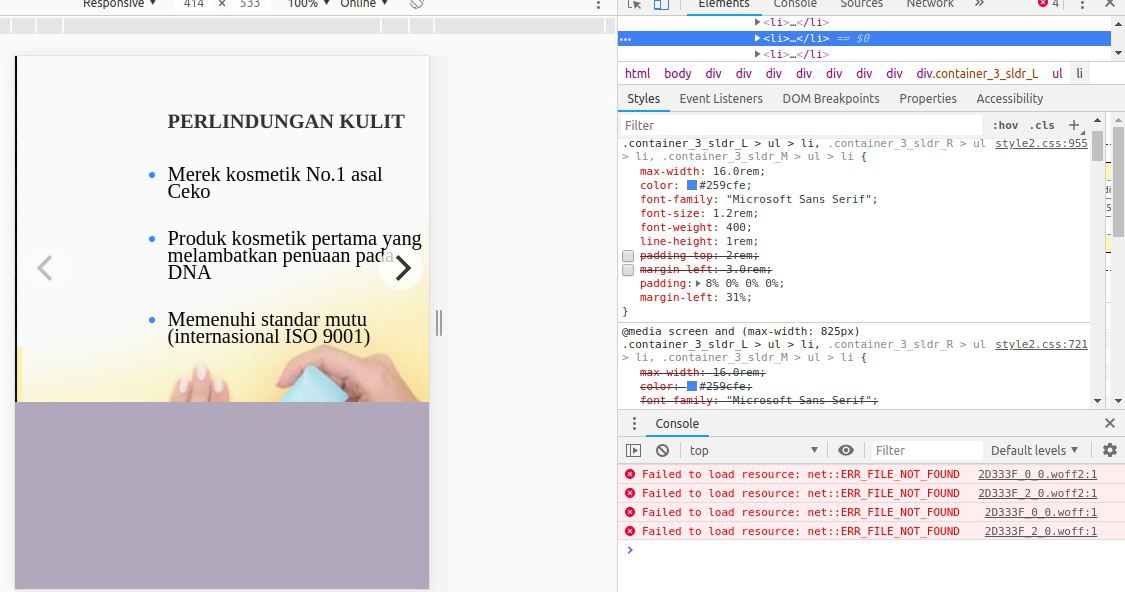This screenshot has width=1125, height=592.
Task: Click html in the breadcrumb
Action: [637, 73]
